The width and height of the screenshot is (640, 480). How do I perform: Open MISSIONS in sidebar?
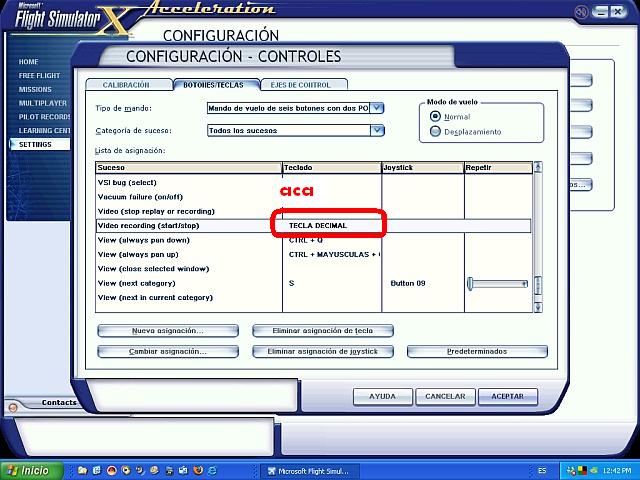35,89
